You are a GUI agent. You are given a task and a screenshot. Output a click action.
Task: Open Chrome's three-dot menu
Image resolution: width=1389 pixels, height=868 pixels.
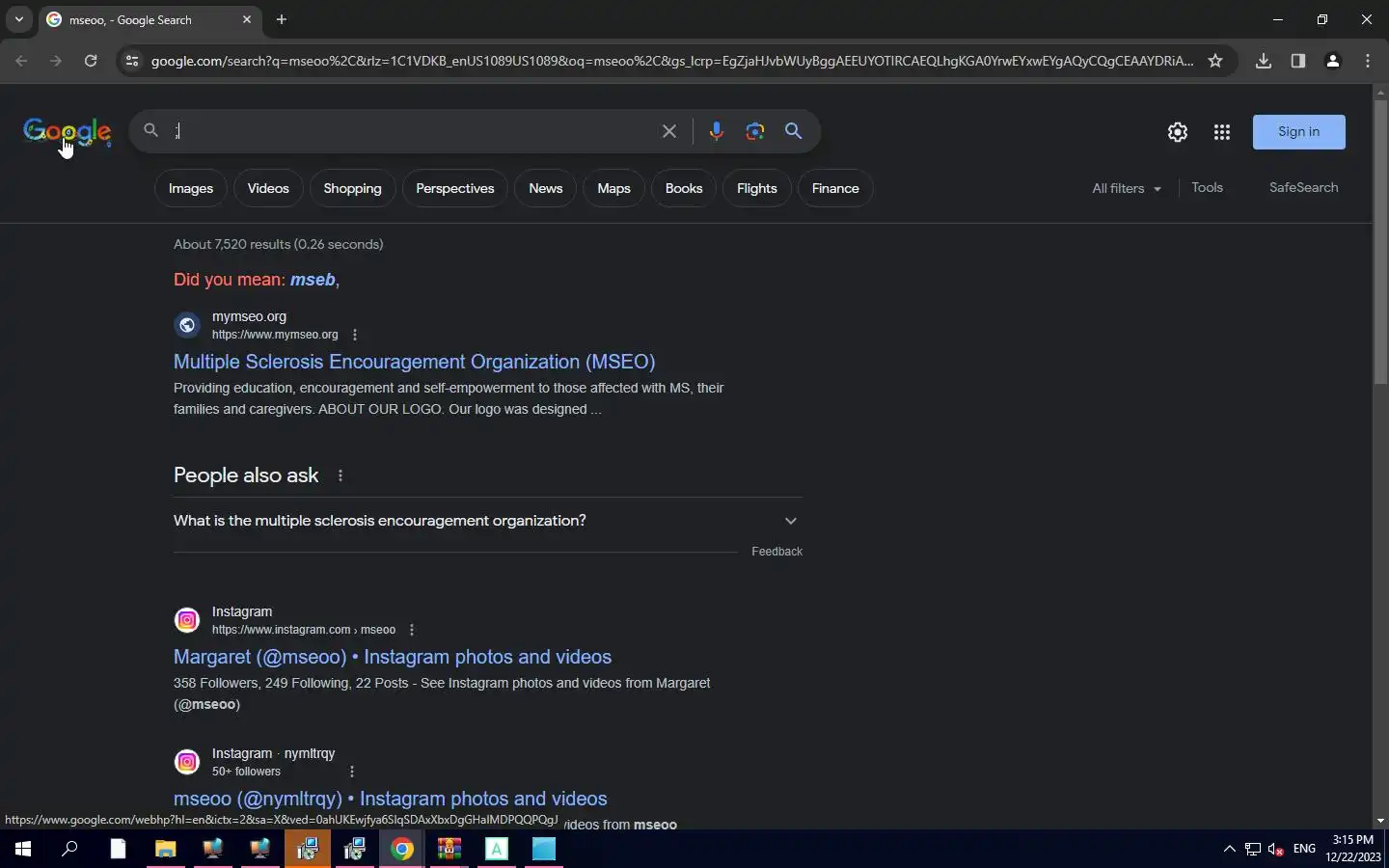(x=1368, y=61)
